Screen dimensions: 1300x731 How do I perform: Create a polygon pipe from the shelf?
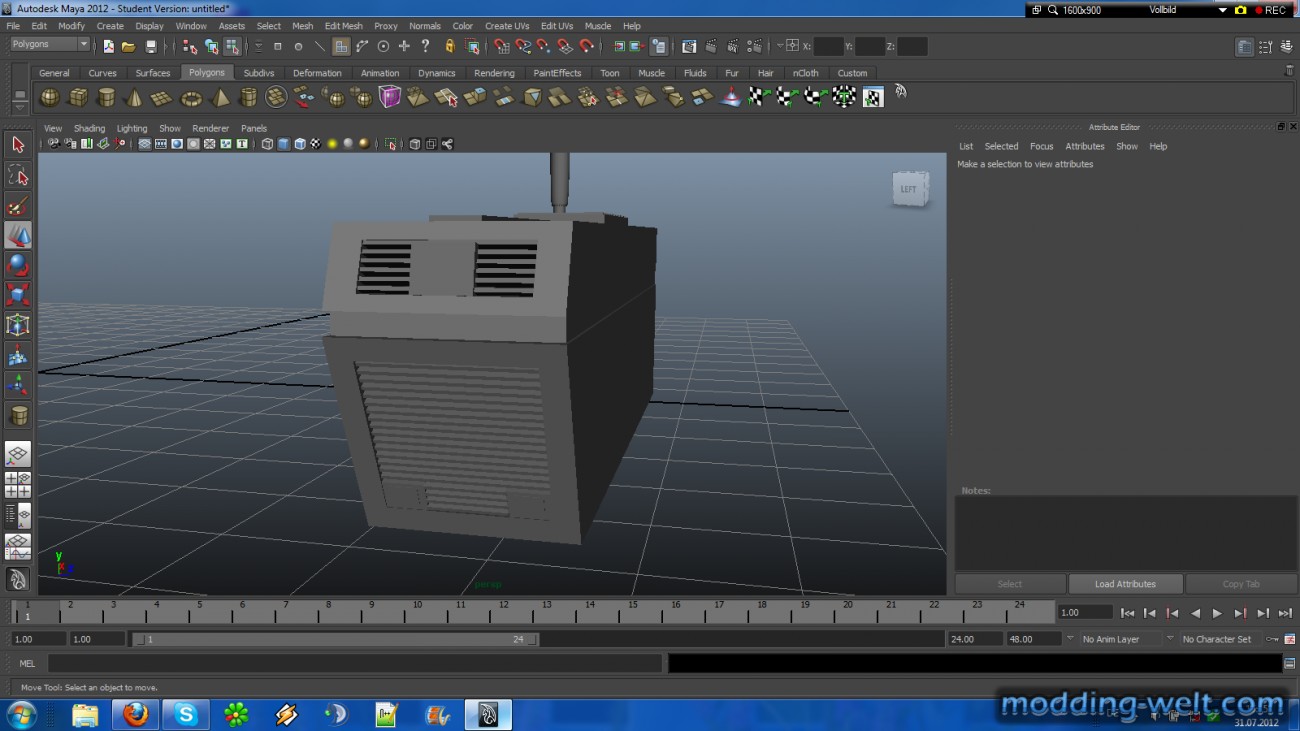coord(248,97)
